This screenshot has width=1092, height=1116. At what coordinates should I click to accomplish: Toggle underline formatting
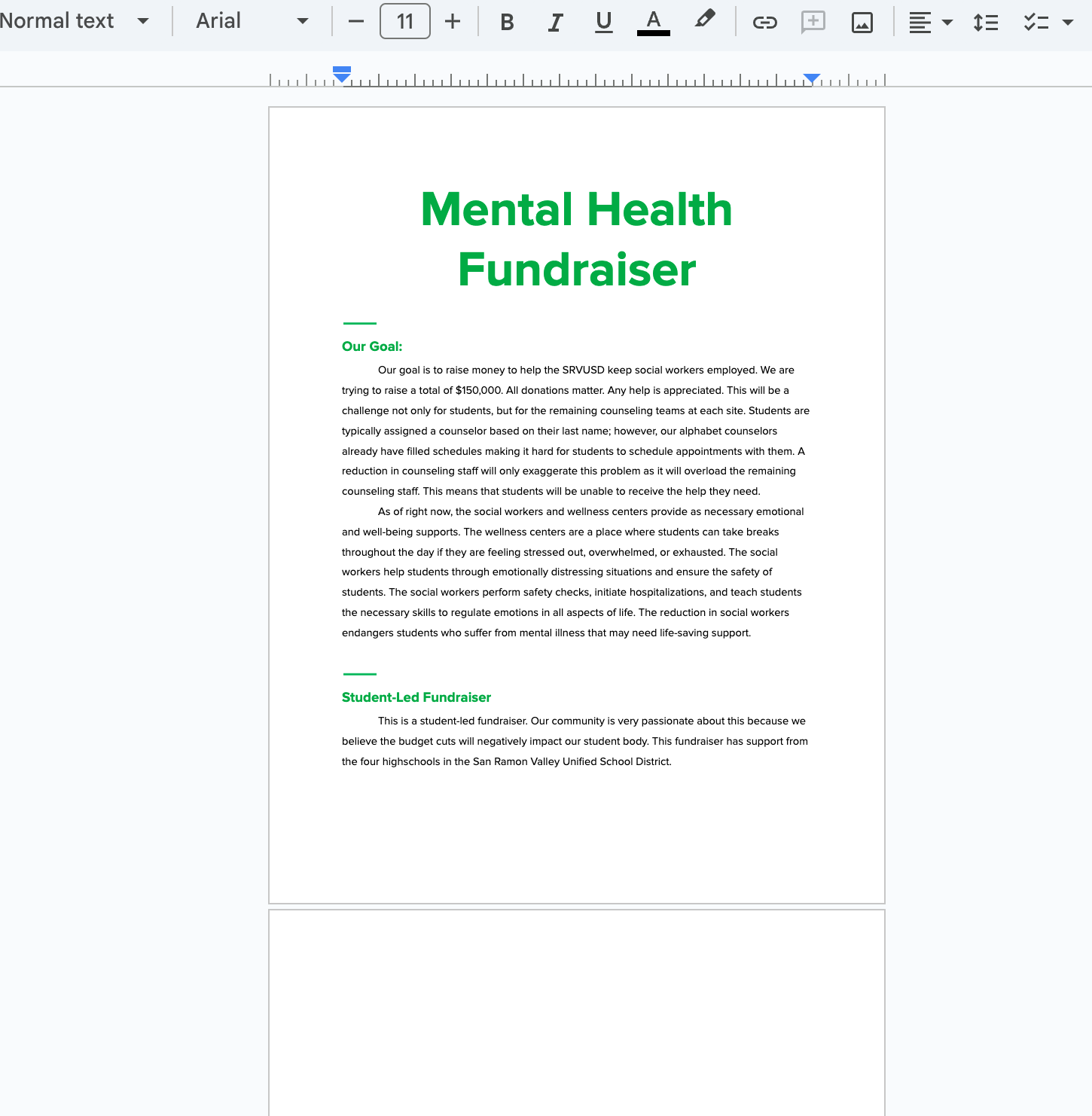[603, 22]
